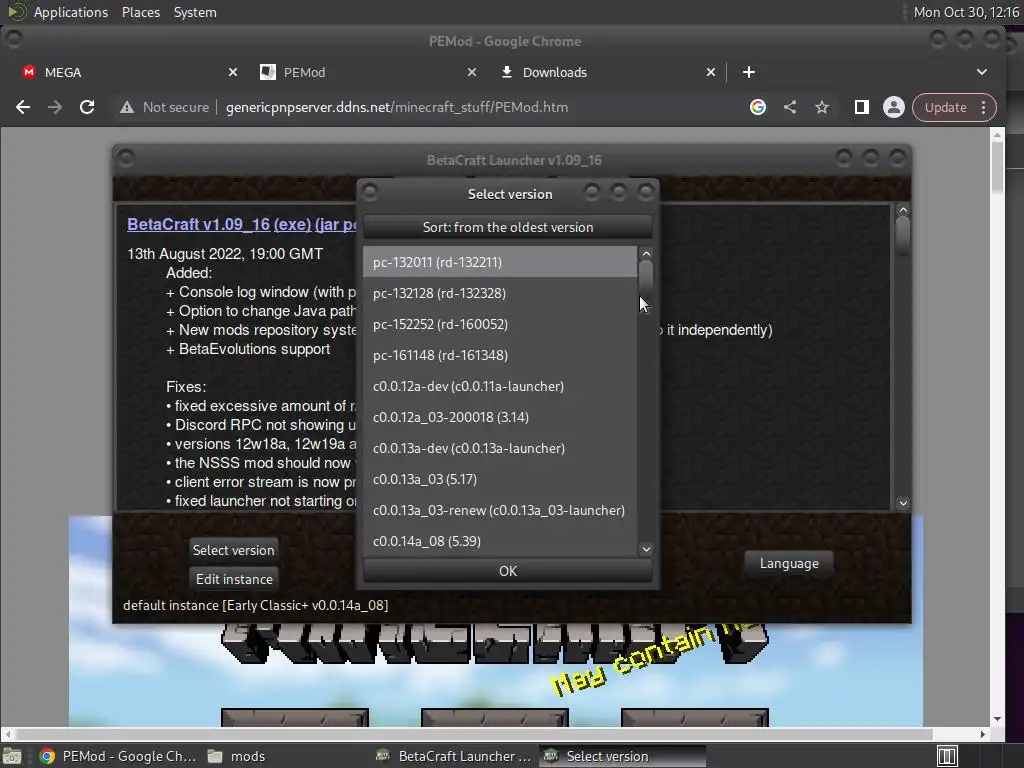Switch to PEMod - Google Chrome taskbar item
Image resolution: width=1024 pixels, height=768 pixels.
(x=118, y=756)
